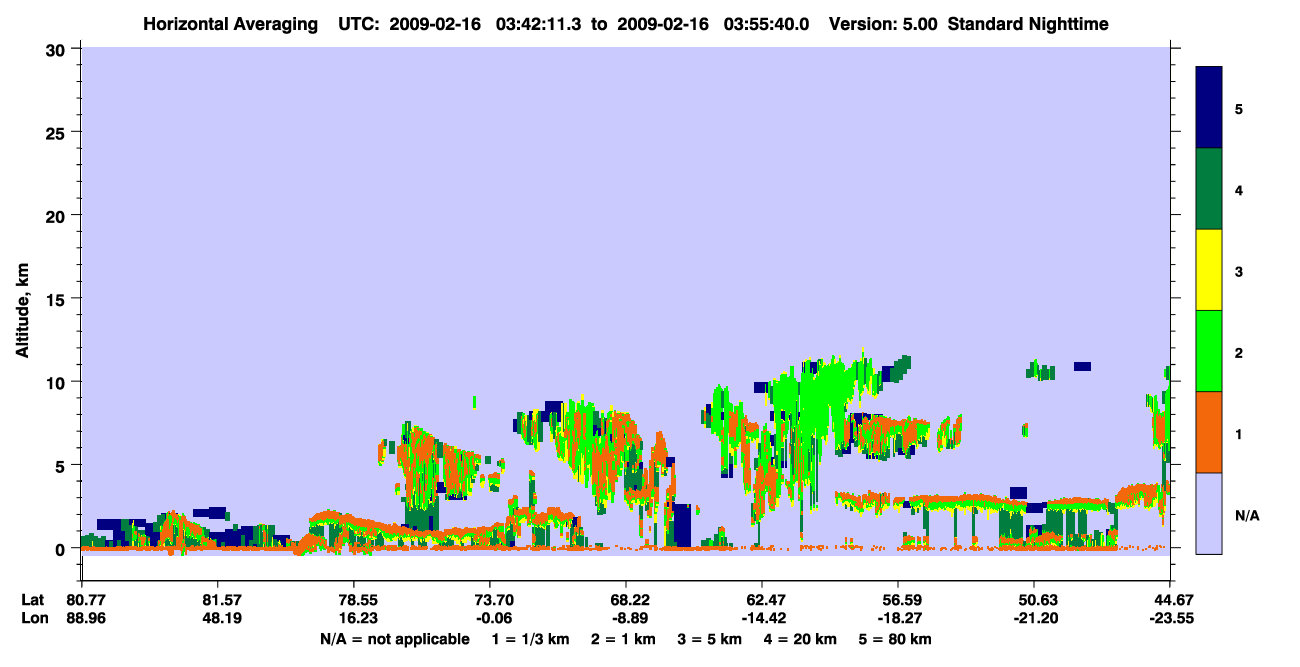Click the legend entry '2 = 1 km'

(623, 639)
